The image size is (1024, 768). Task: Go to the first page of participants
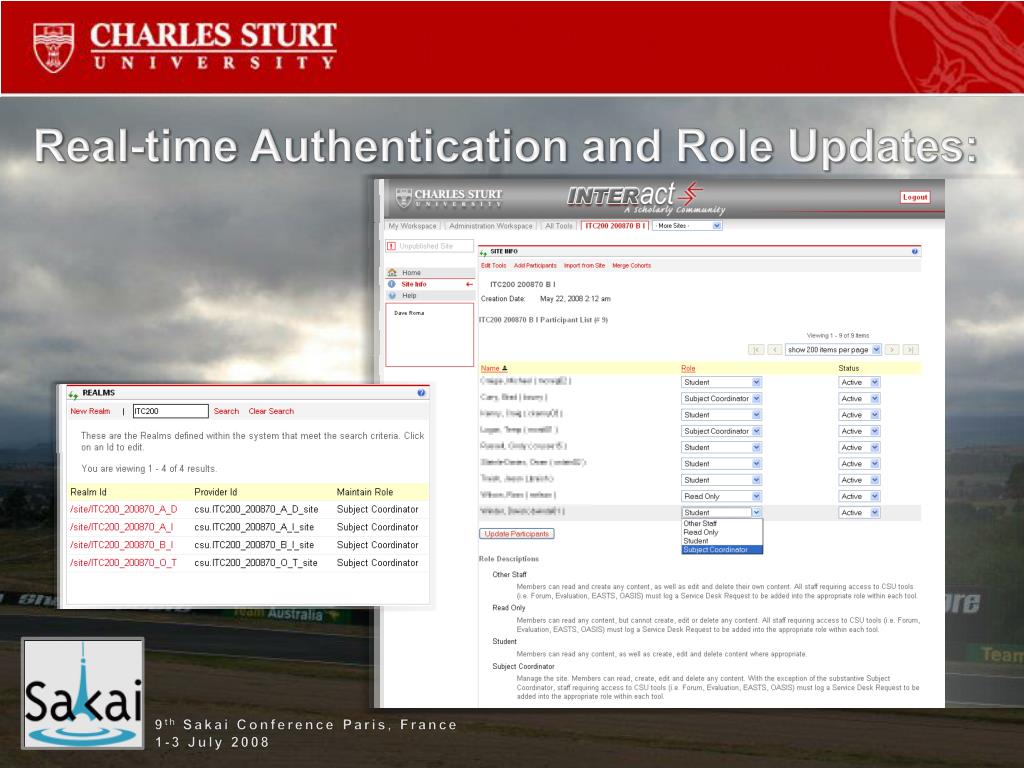[x=756, y=350]
